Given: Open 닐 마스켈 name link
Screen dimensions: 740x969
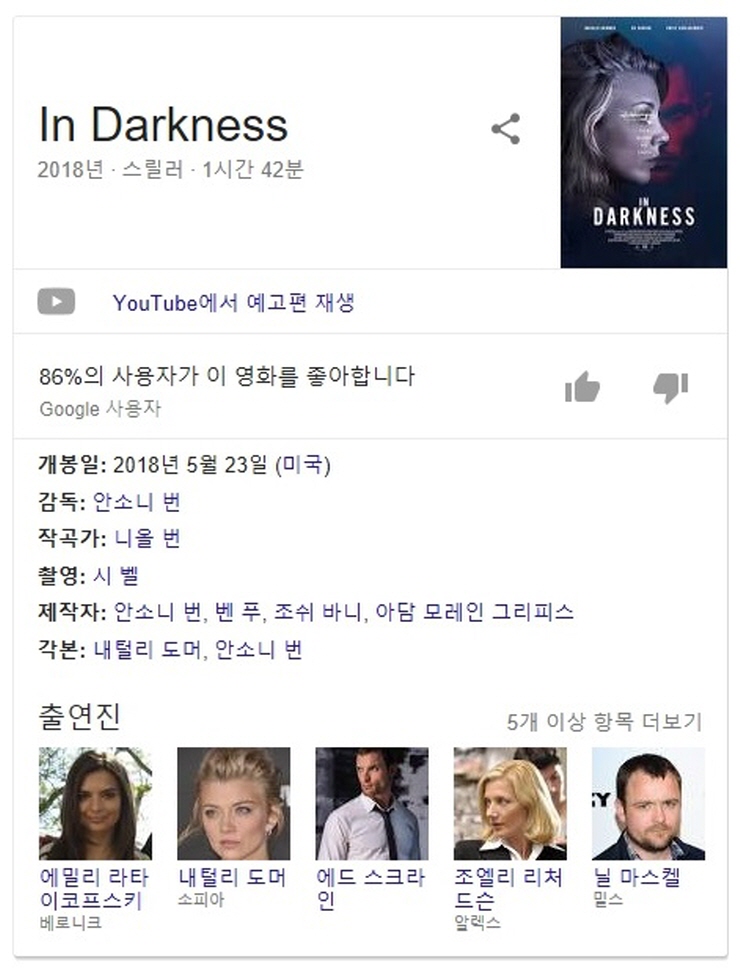Looking at the screenshot, I should [637, 878].
